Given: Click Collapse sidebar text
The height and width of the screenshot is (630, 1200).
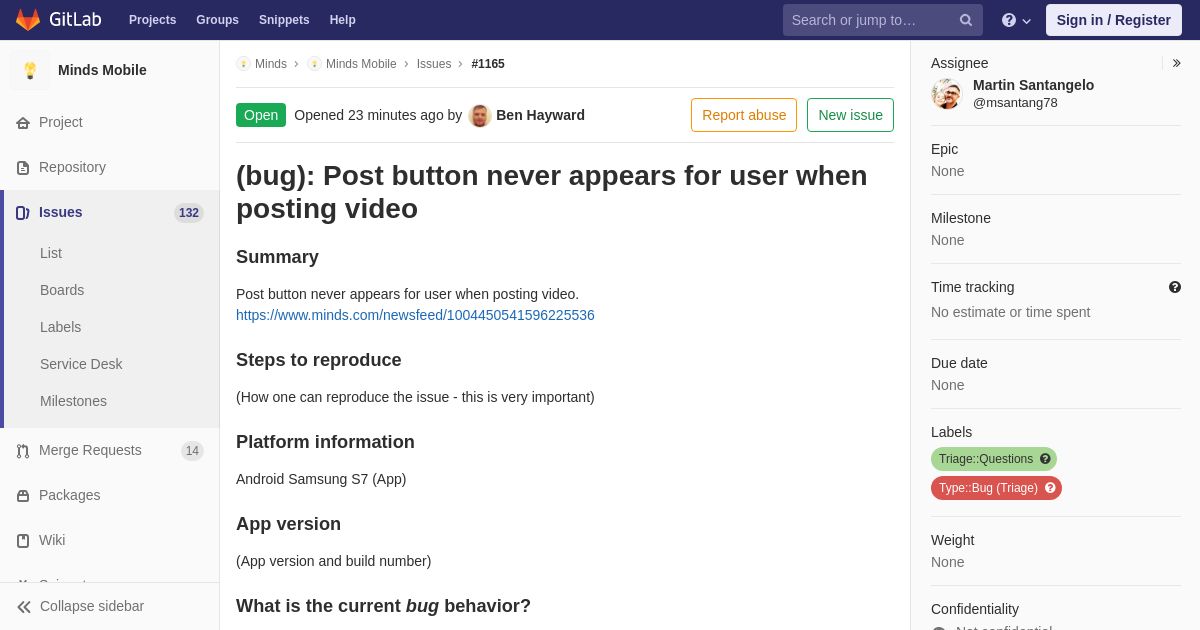Looking at the screenshot, I should 92,606.
